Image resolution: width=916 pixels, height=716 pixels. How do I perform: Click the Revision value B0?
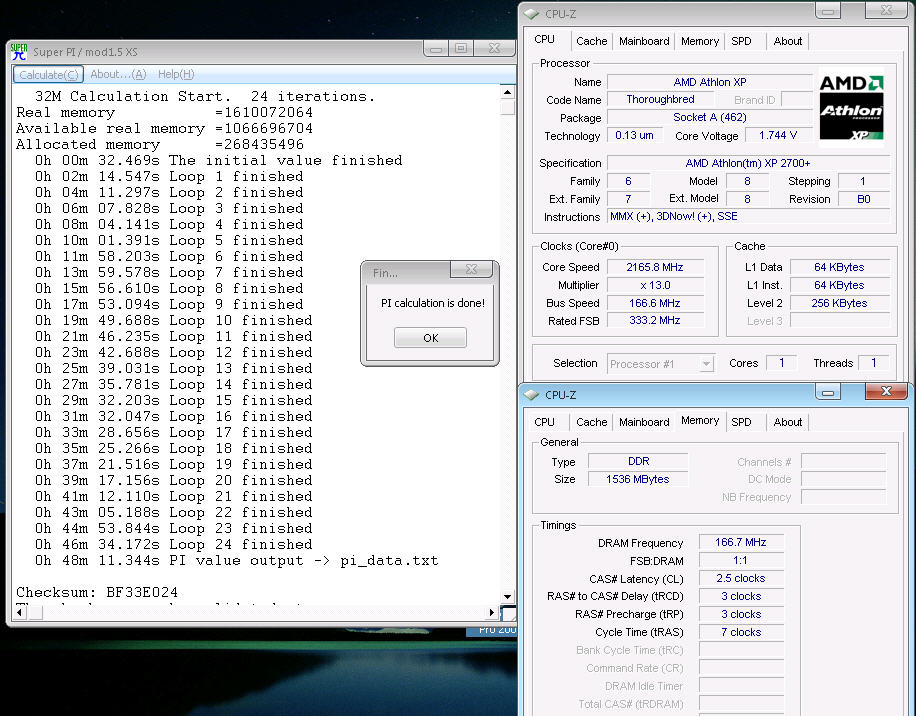point(863,199)
